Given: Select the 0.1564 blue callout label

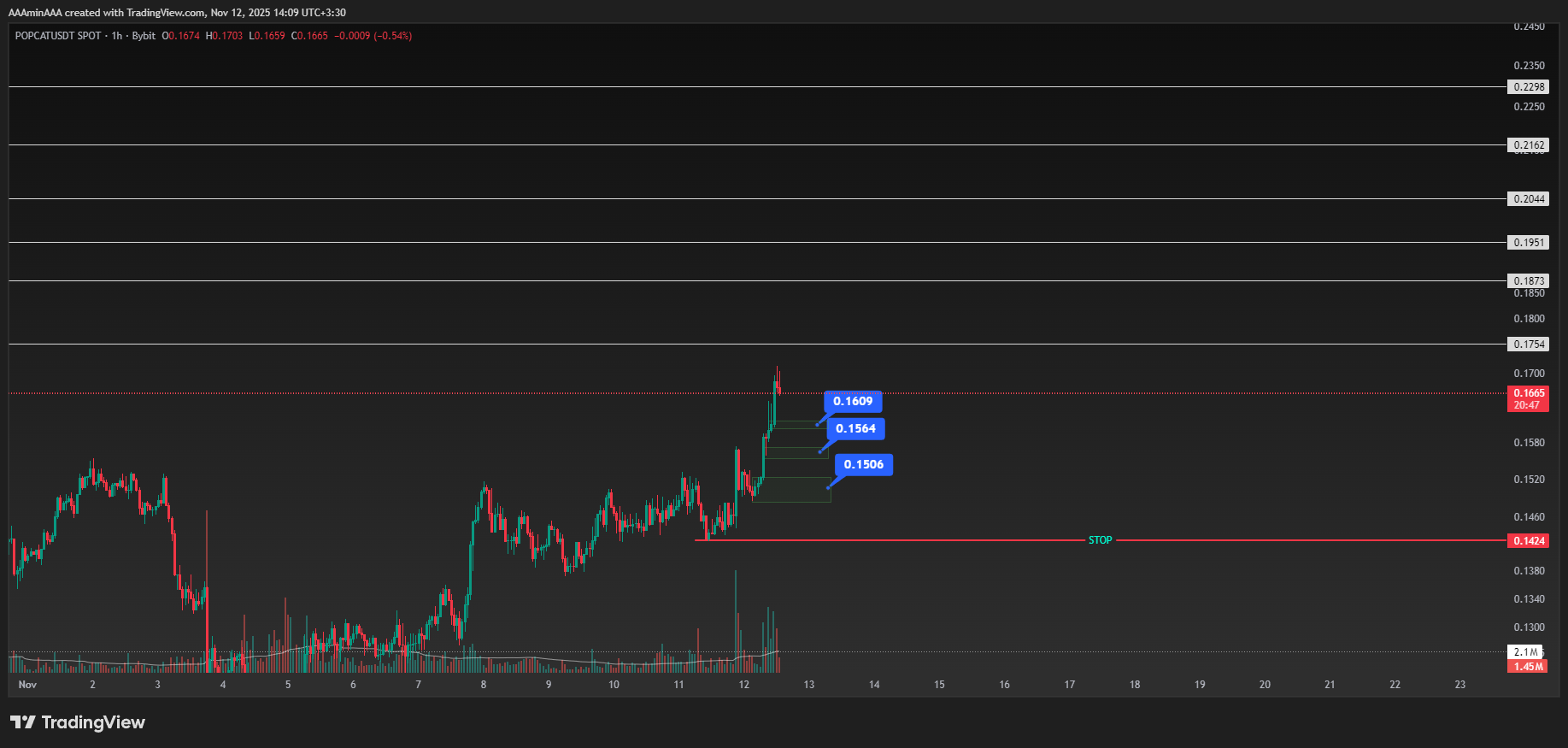Looking at the screenshot, I should tap(855, 428).
